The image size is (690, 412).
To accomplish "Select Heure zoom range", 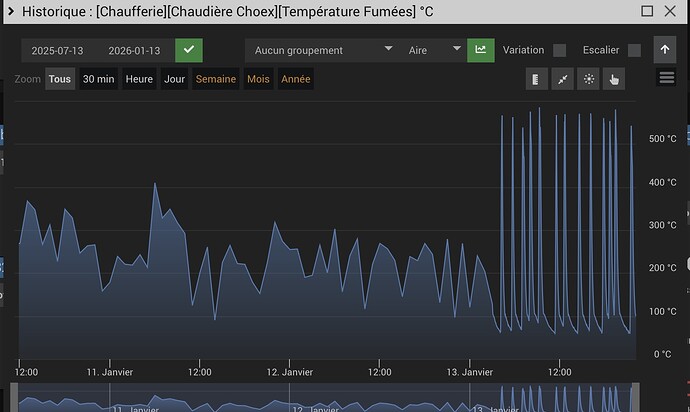I will pos(139,79).
